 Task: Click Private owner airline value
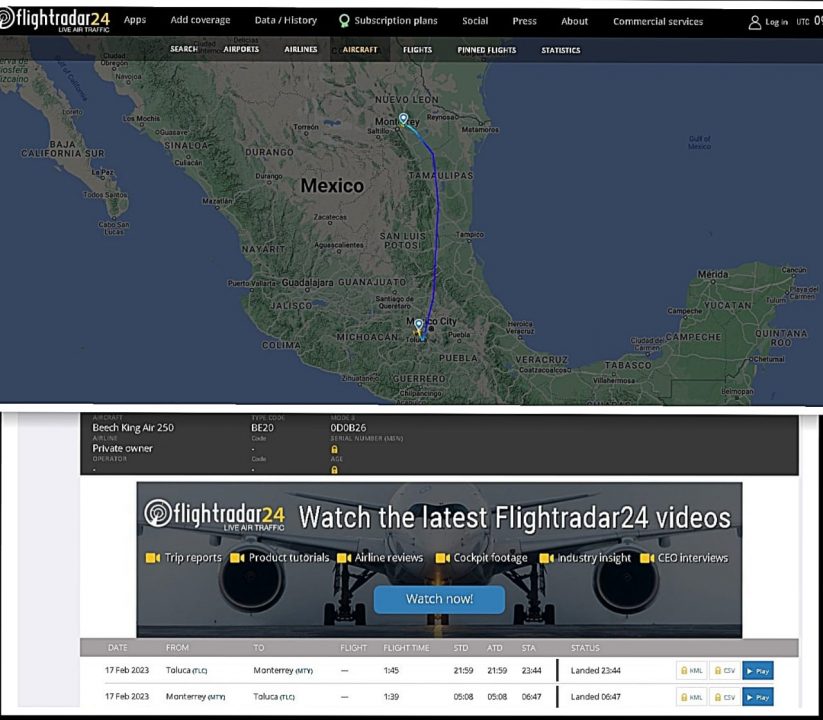click(122, 448)
